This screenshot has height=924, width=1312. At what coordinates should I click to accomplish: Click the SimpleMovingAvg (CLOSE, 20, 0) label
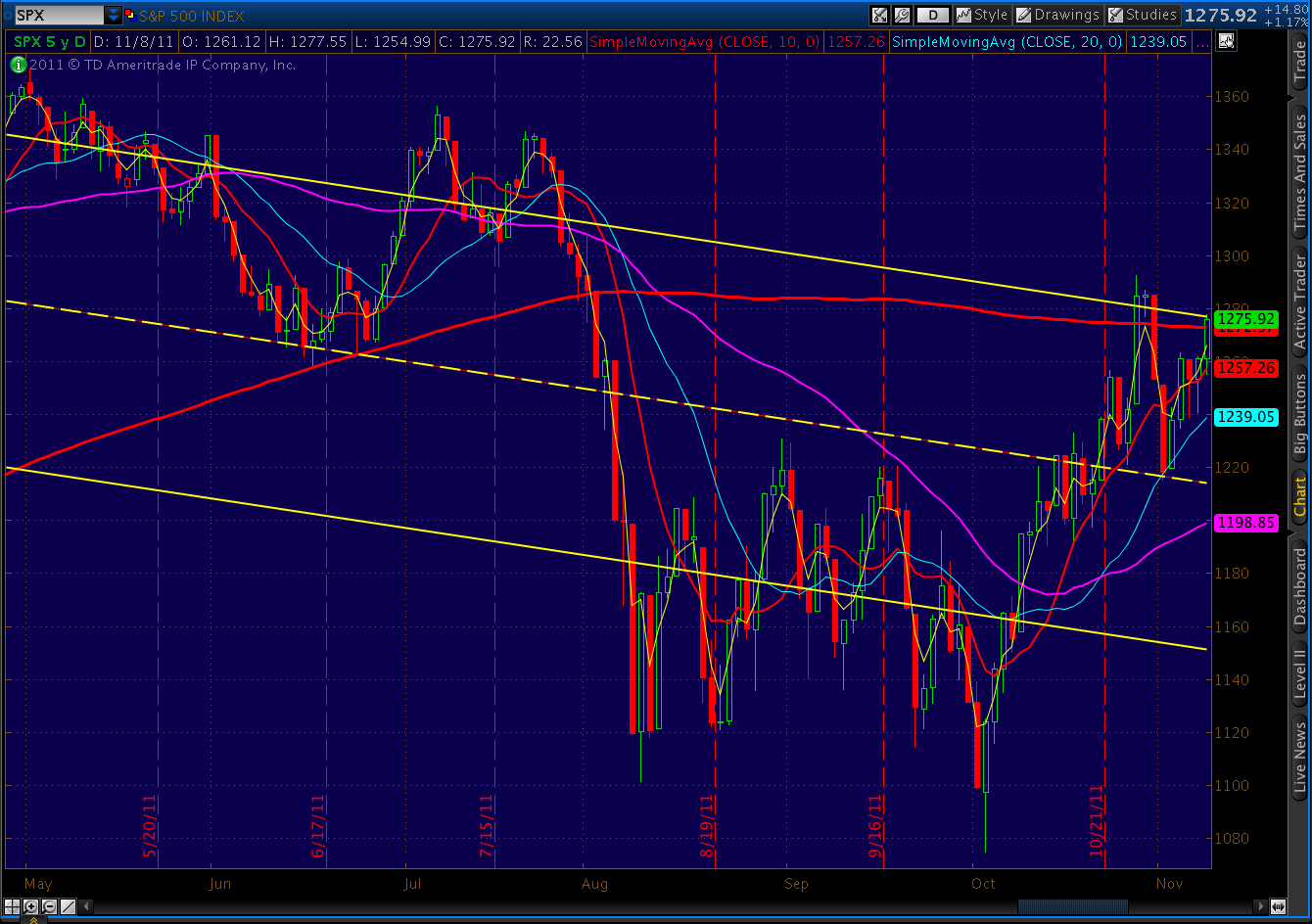(1007, 42)
